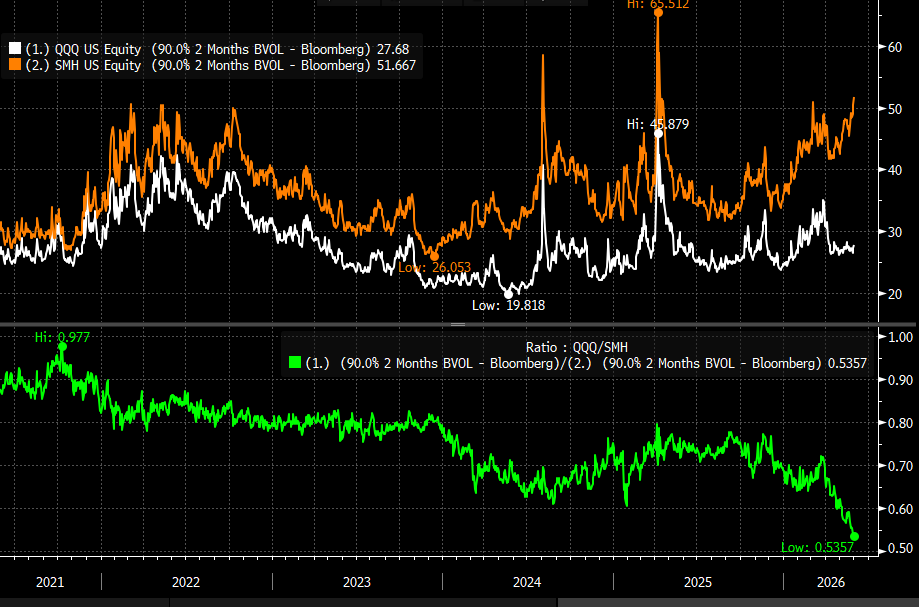The width and height of the screenshot is (919, 607).
Task: Click the 30 tick on the upper y-axis
Action: coord(894,232)
